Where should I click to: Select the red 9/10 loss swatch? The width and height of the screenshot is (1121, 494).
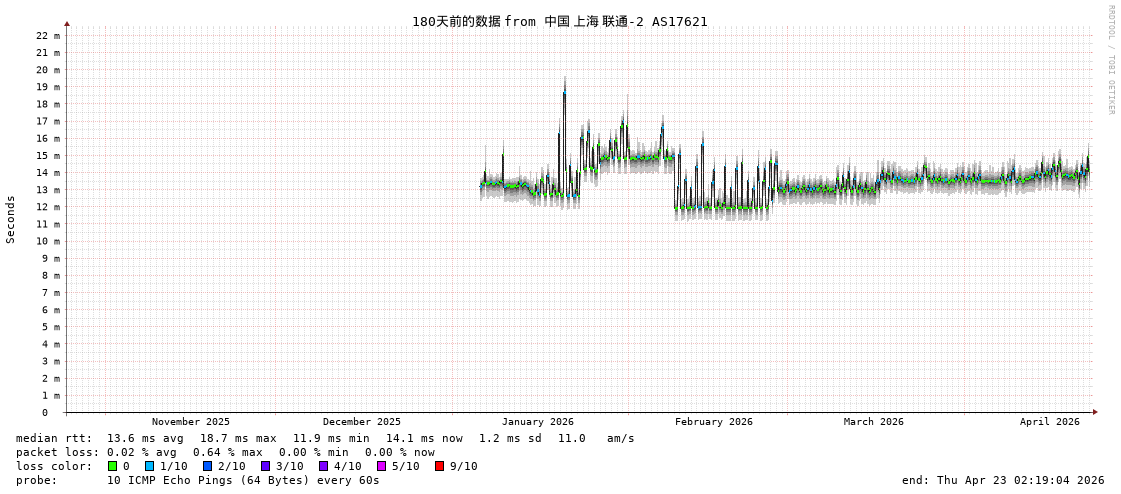(x=439, y=466)
